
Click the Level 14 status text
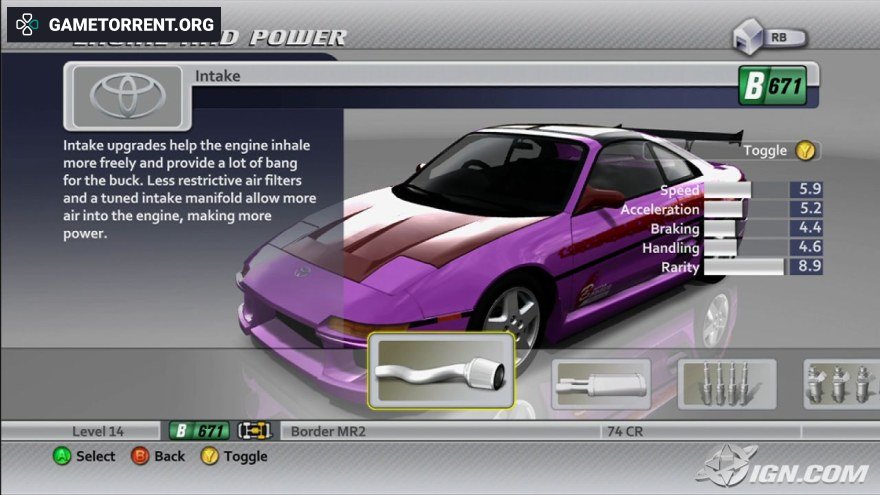(x=98, y=431)
